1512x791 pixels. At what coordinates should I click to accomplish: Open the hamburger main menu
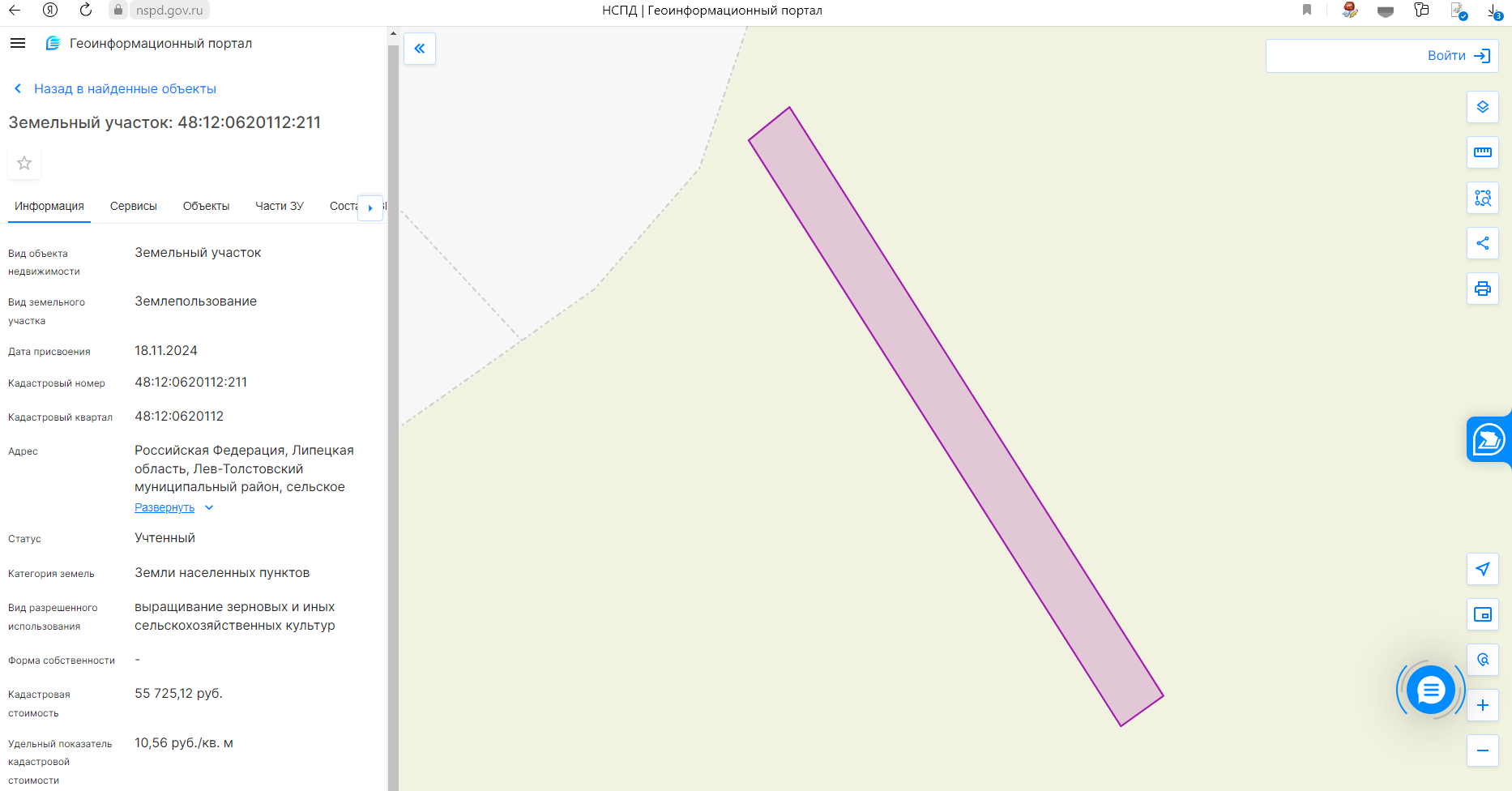tap(18, 43)
